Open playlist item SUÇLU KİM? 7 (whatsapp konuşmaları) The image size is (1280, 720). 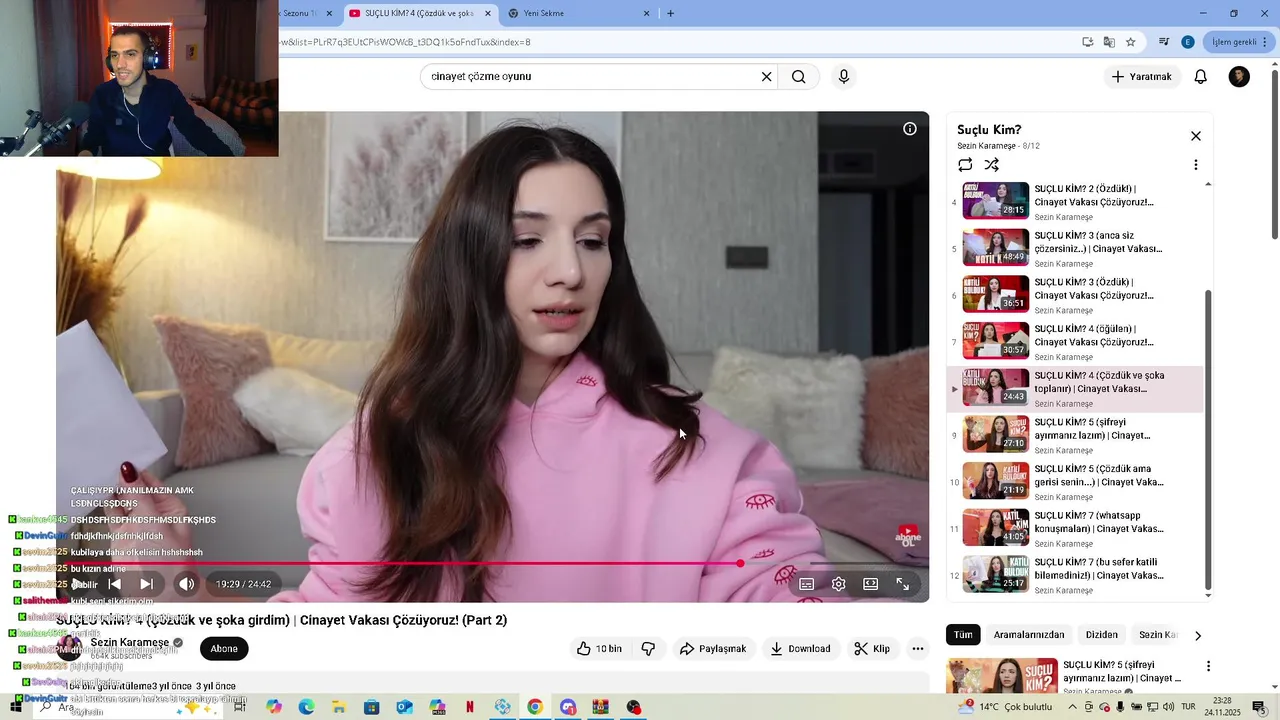[1075, 528]
